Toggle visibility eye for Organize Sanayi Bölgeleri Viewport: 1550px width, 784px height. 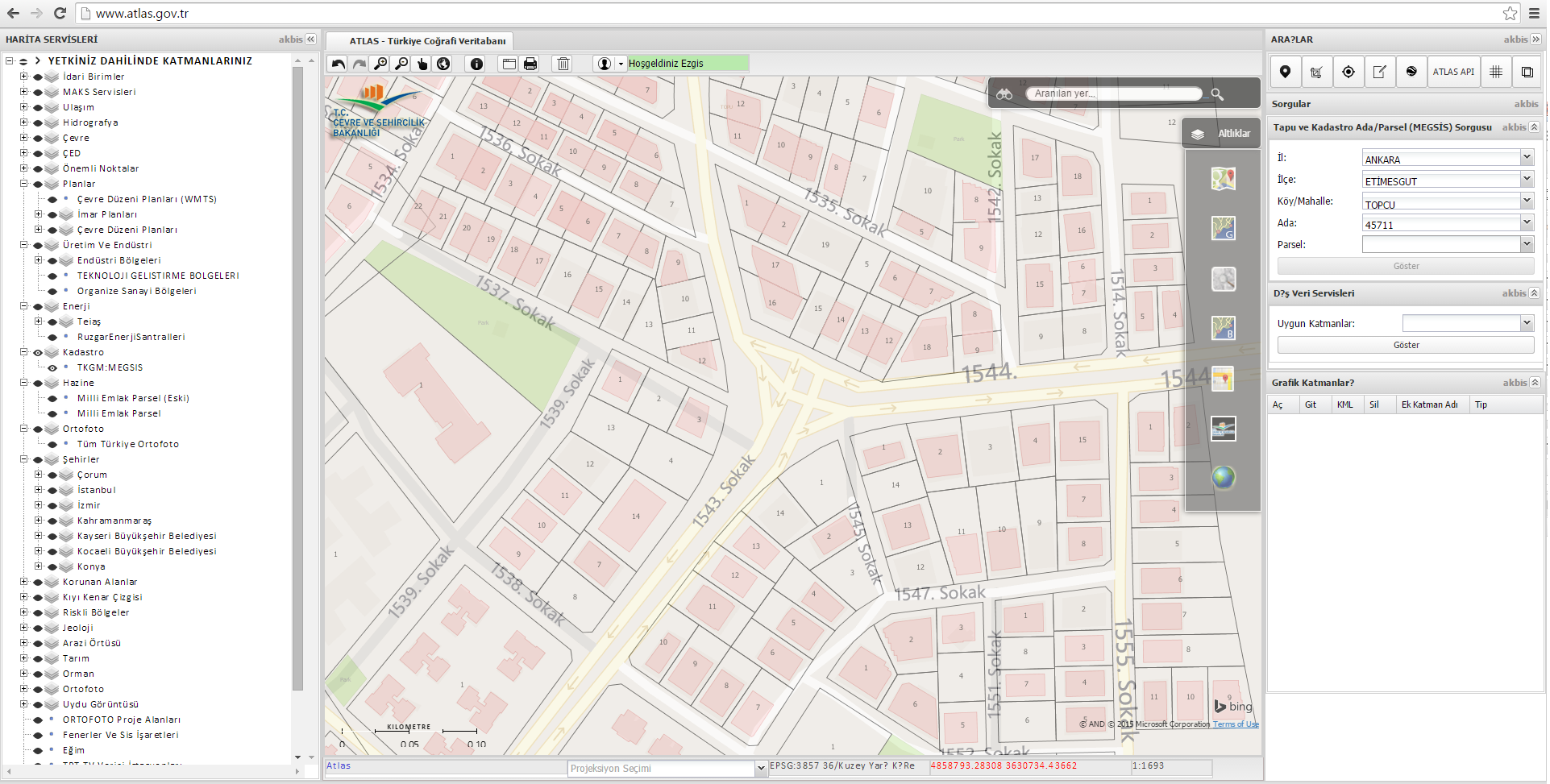pyautogui.click(x=52, y=292)
